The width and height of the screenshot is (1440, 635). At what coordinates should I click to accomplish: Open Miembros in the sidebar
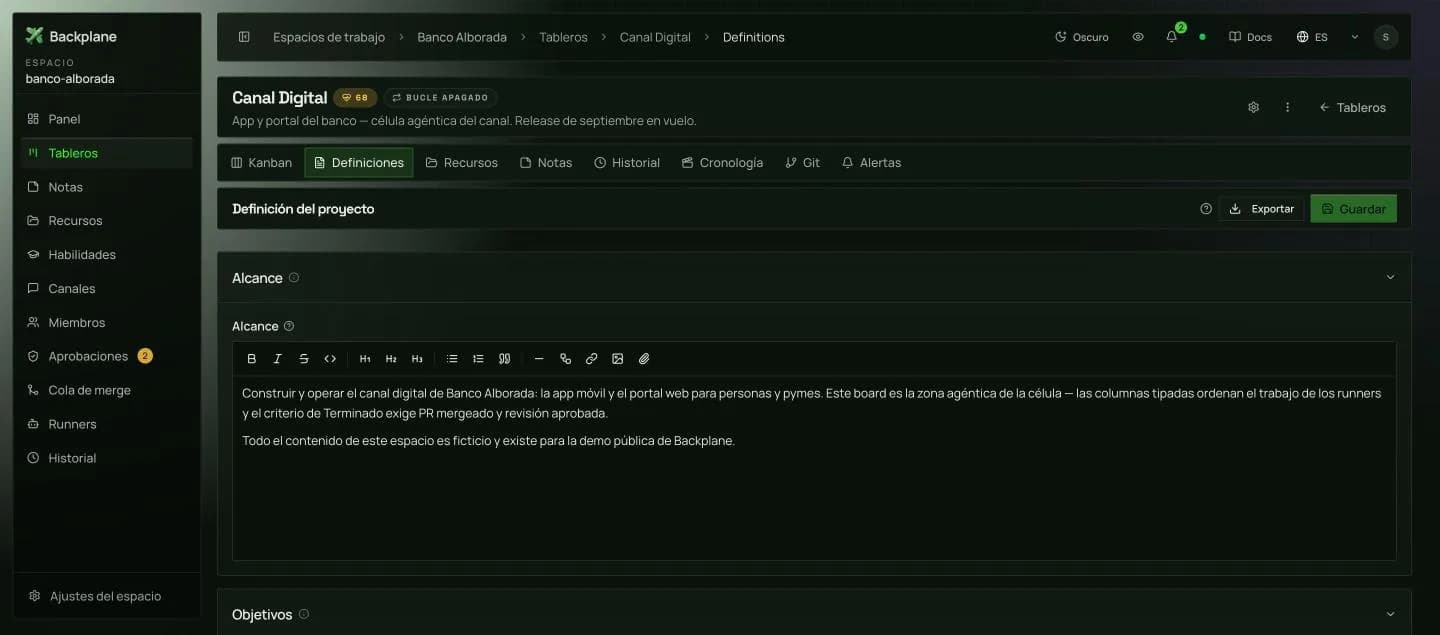pyautogui.click(x=106, y=323)
